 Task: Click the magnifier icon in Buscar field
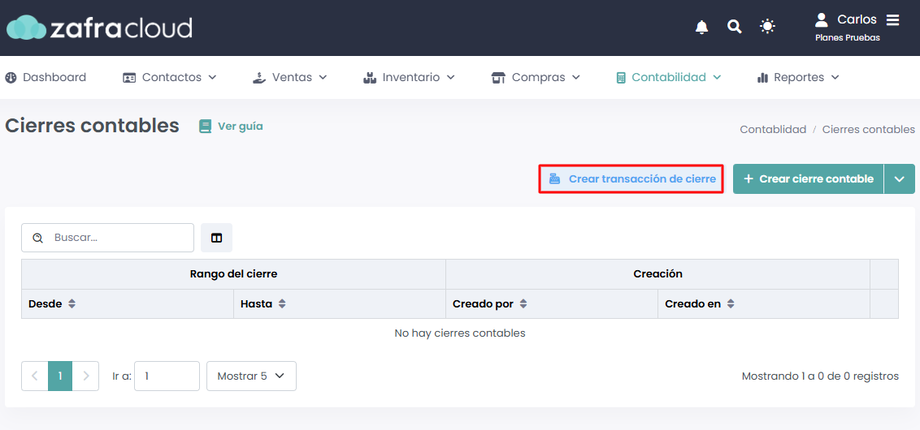coord(38,238)
